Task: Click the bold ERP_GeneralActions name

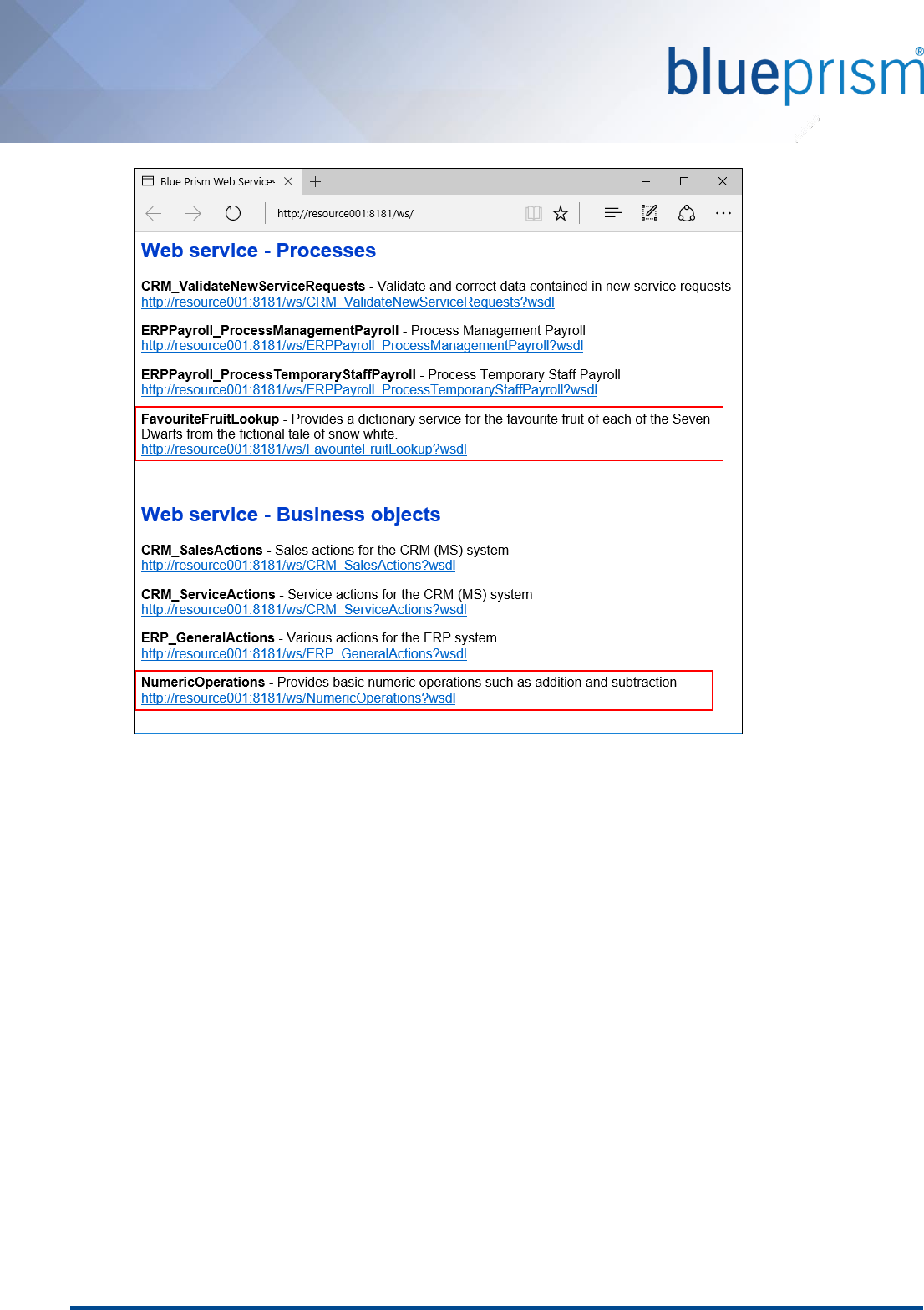Action: 208,638
